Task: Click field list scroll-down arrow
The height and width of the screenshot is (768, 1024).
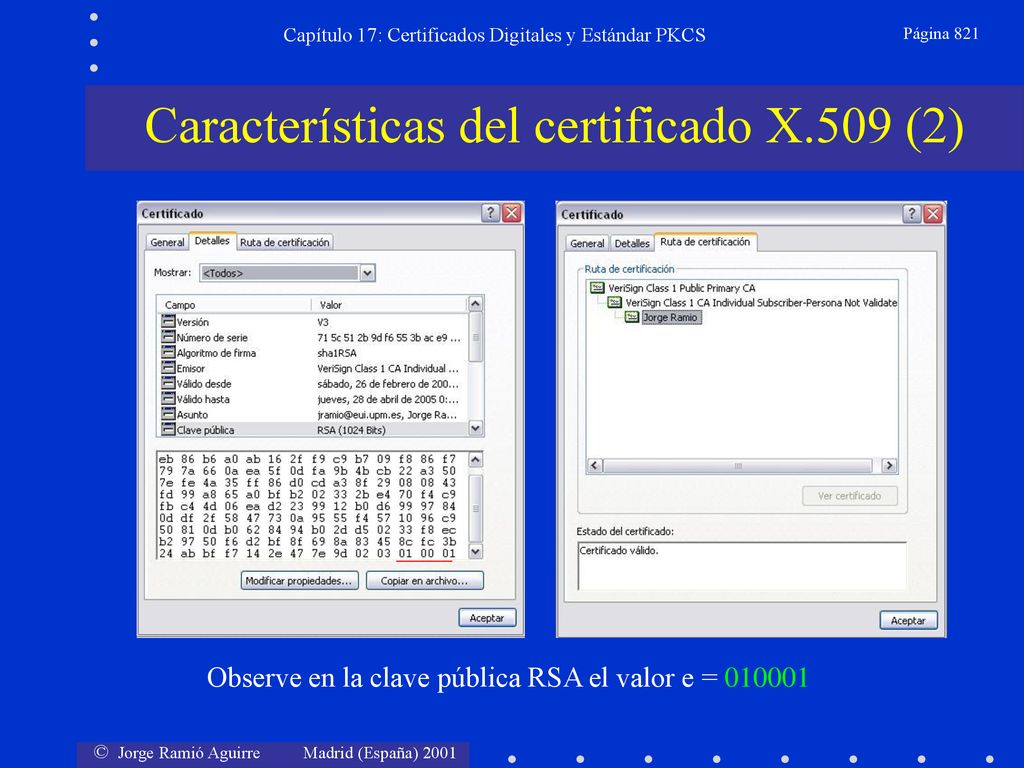Action: point(475,428)
